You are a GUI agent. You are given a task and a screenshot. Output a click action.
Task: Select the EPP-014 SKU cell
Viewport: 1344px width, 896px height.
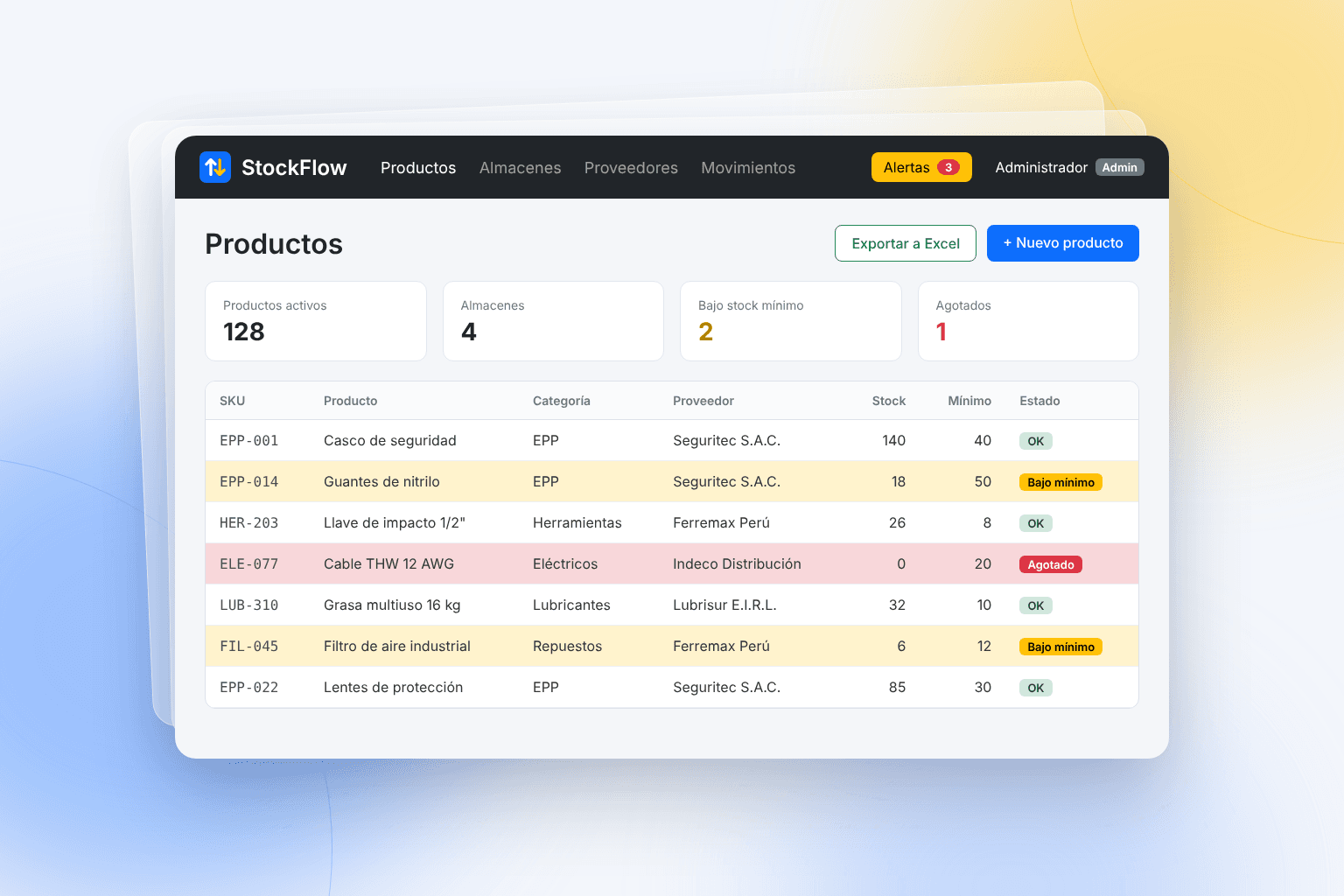click(249, 482)
